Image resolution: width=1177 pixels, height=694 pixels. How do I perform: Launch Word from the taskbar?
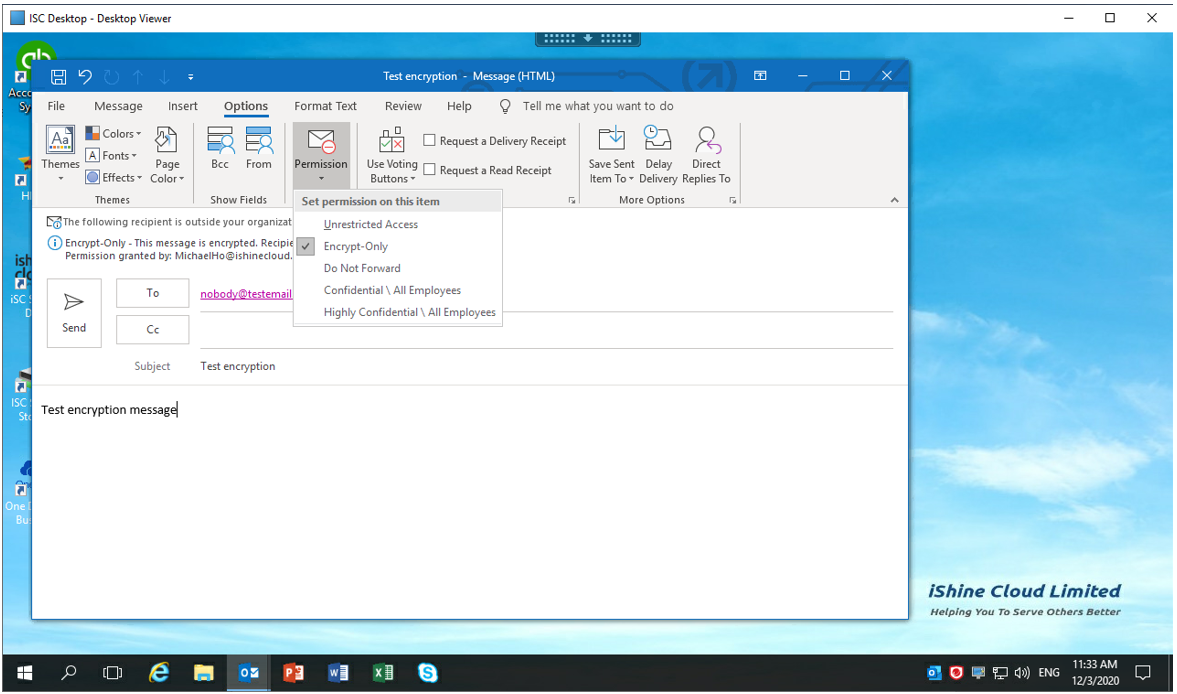pos(338,673)
